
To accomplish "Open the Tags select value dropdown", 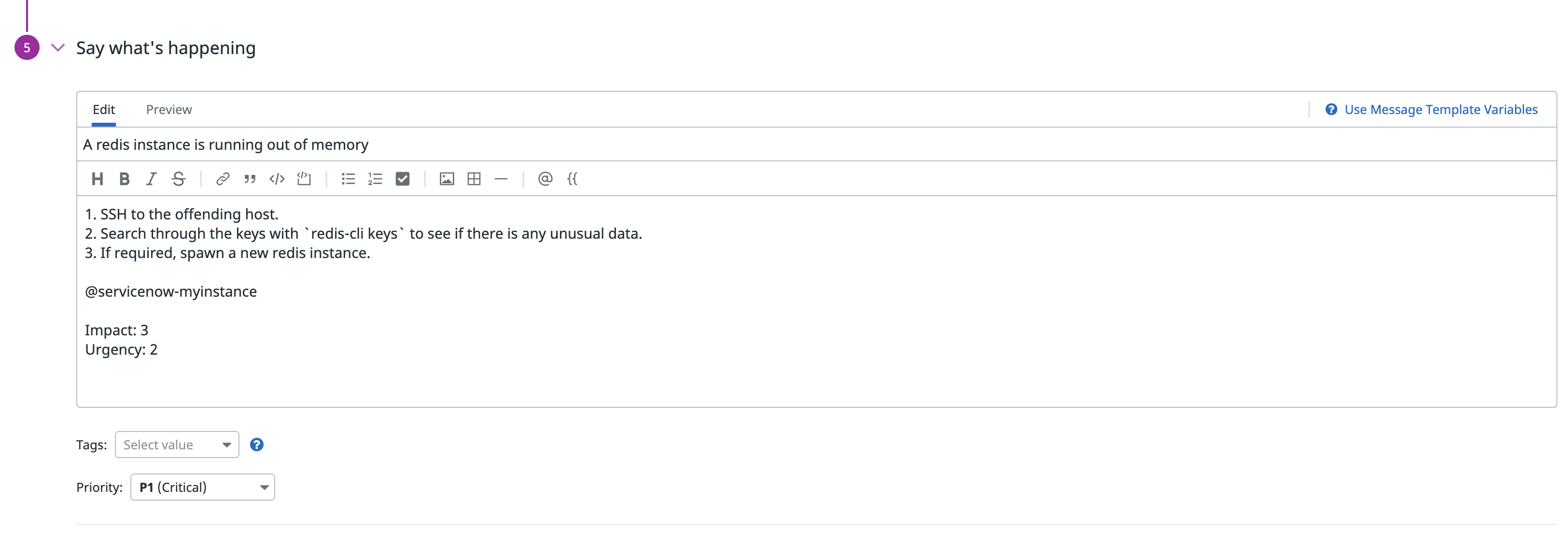I will tap(177, 445).
